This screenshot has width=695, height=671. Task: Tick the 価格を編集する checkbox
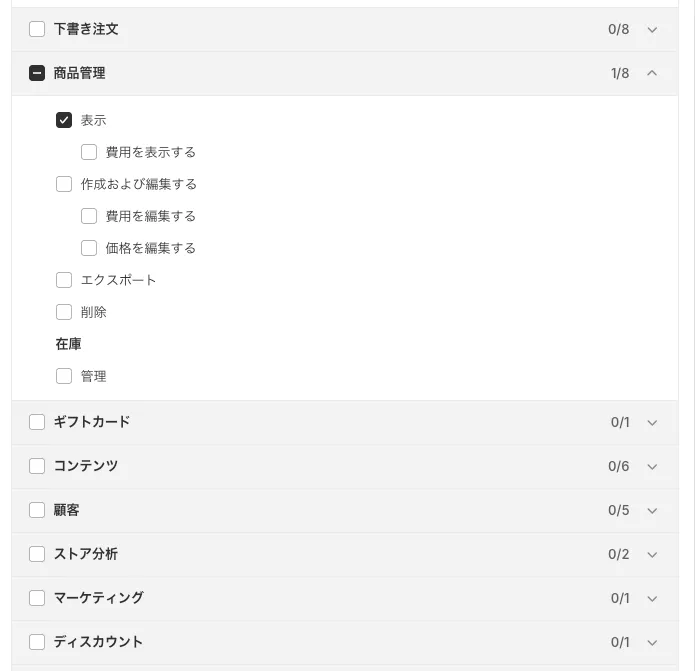(x=89, y=248)
